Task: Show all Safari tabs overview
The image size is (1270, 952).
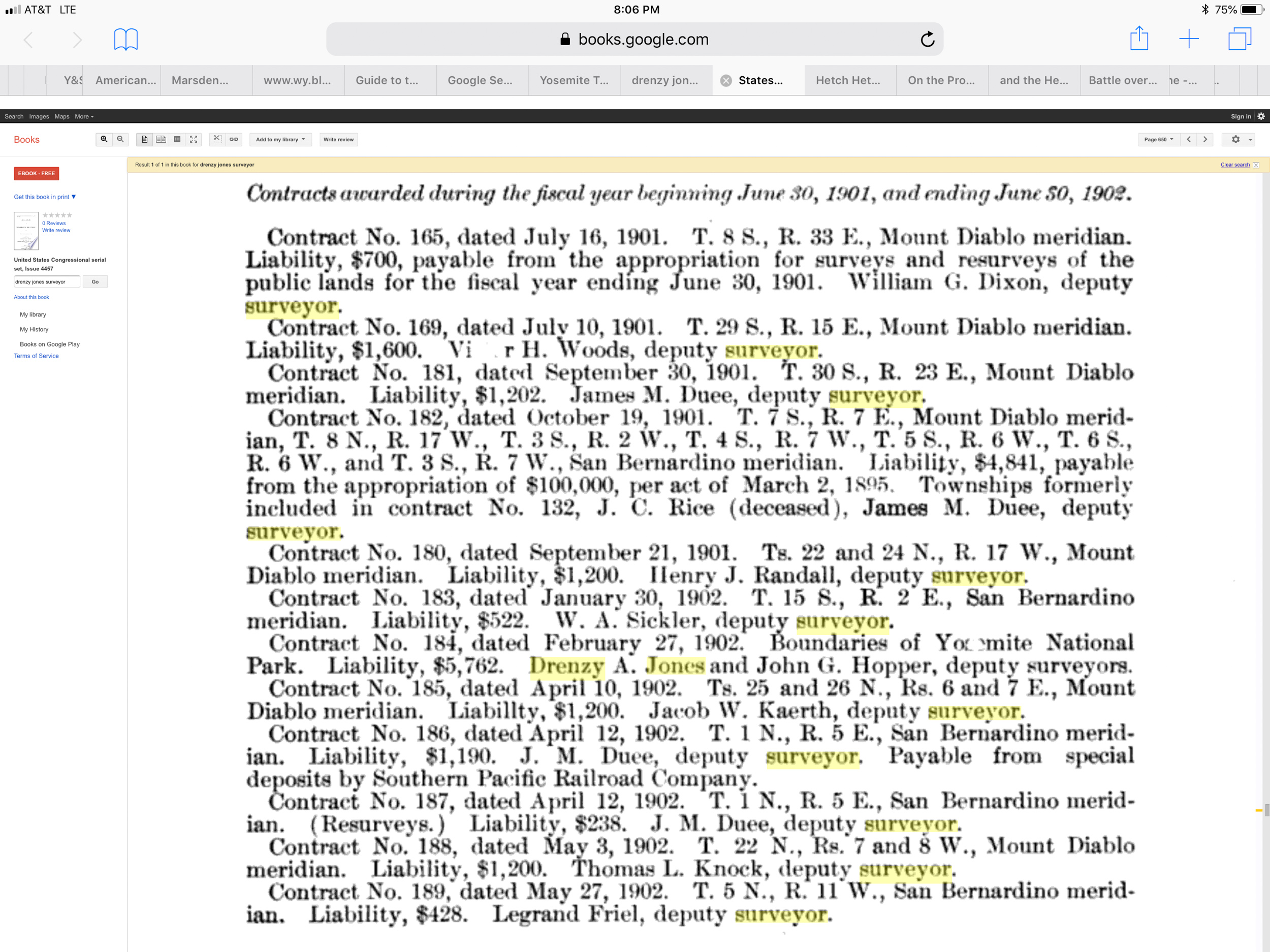Action: [1240, 39]
